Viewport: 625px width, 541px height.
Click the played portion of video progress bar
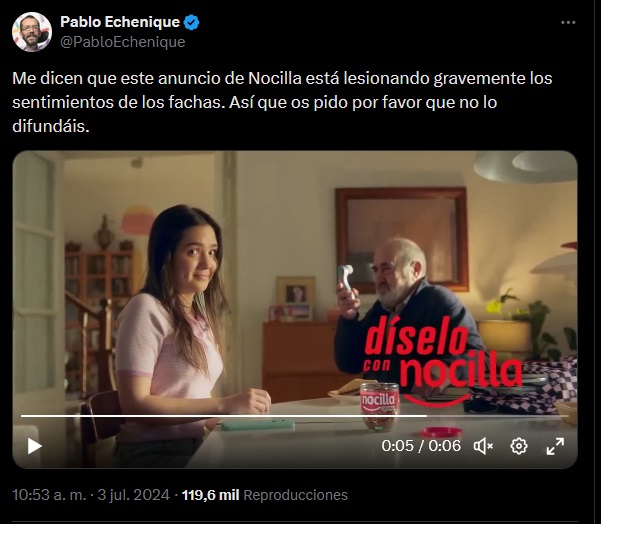(x=224, y=416)
